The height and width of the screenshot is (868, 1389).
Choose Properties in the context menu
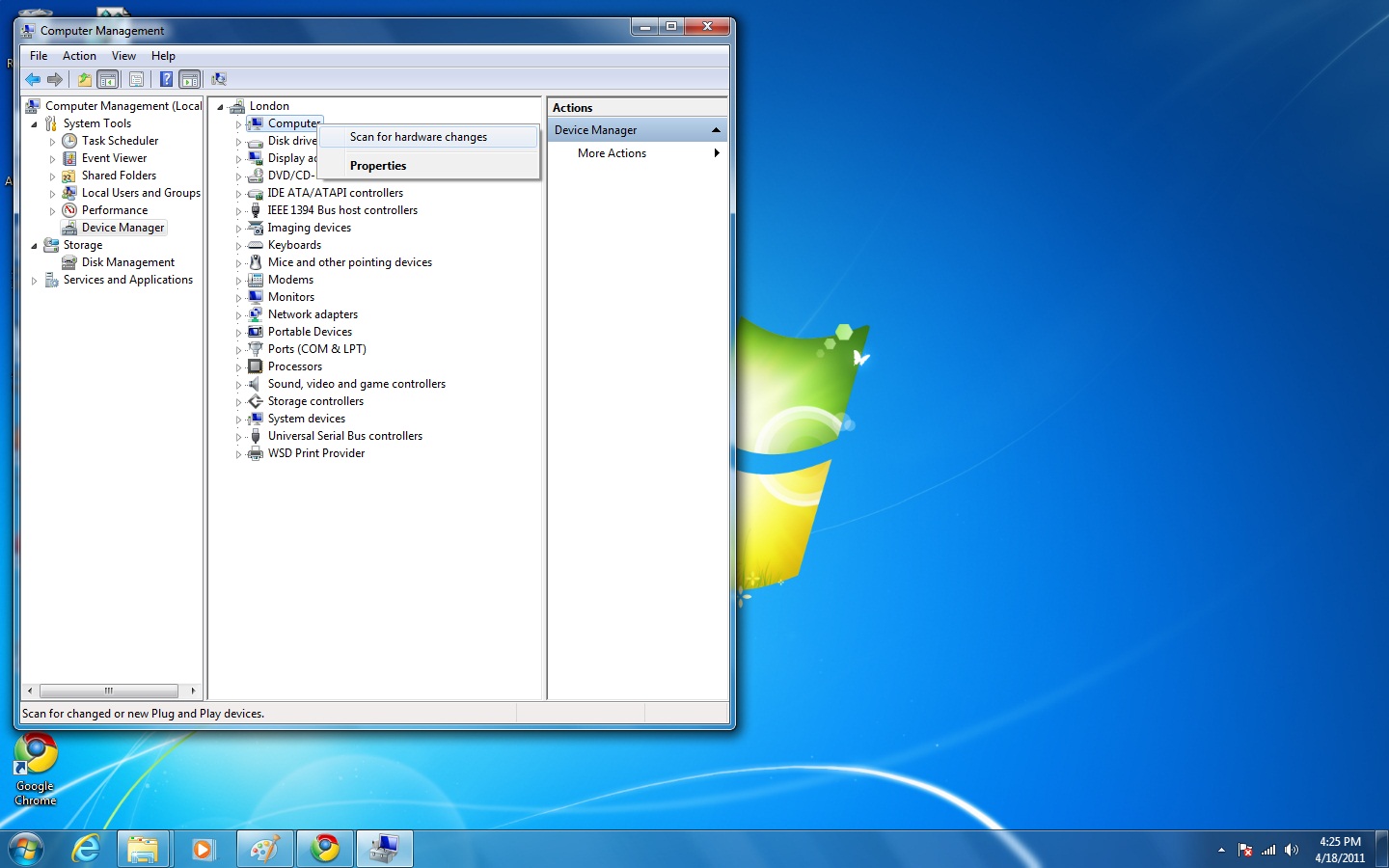(x=428, y=166)
